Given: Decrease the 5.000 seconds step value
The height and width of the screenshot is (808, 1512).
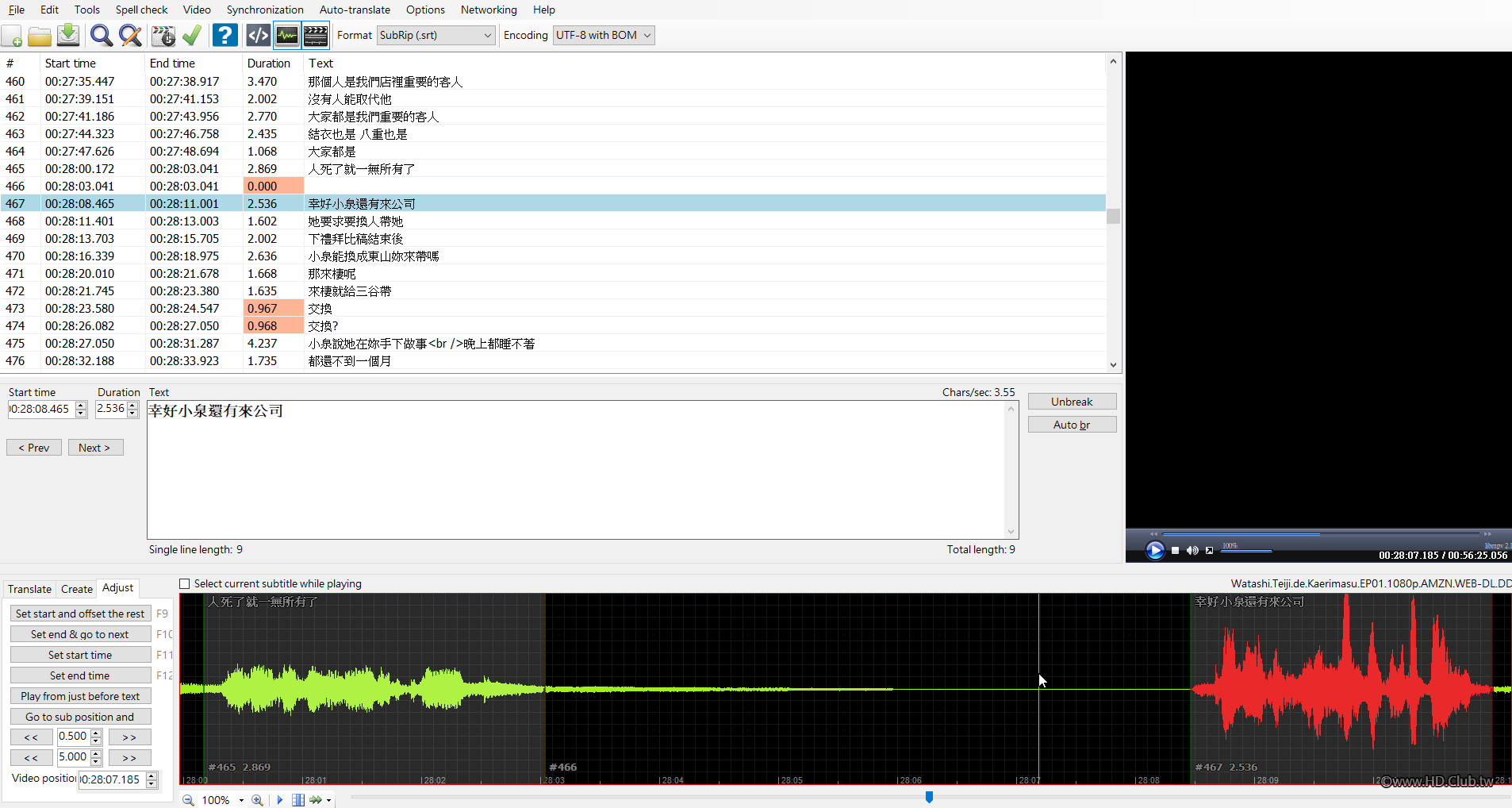Looking at the screenshot, I should pyautogui.click(x=96, y=762).
